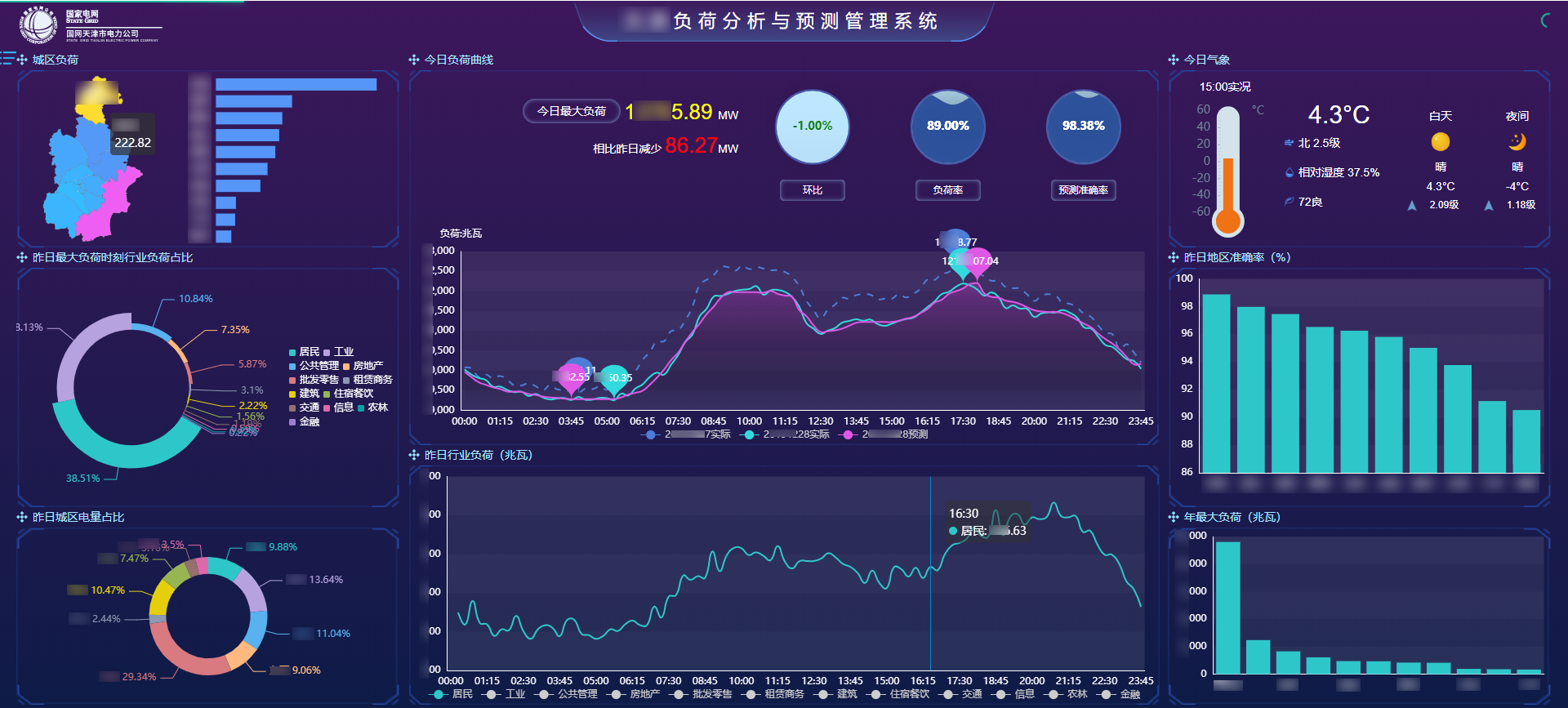
Task: Click the 预测准确率 label button
Action: (1083, 190)
